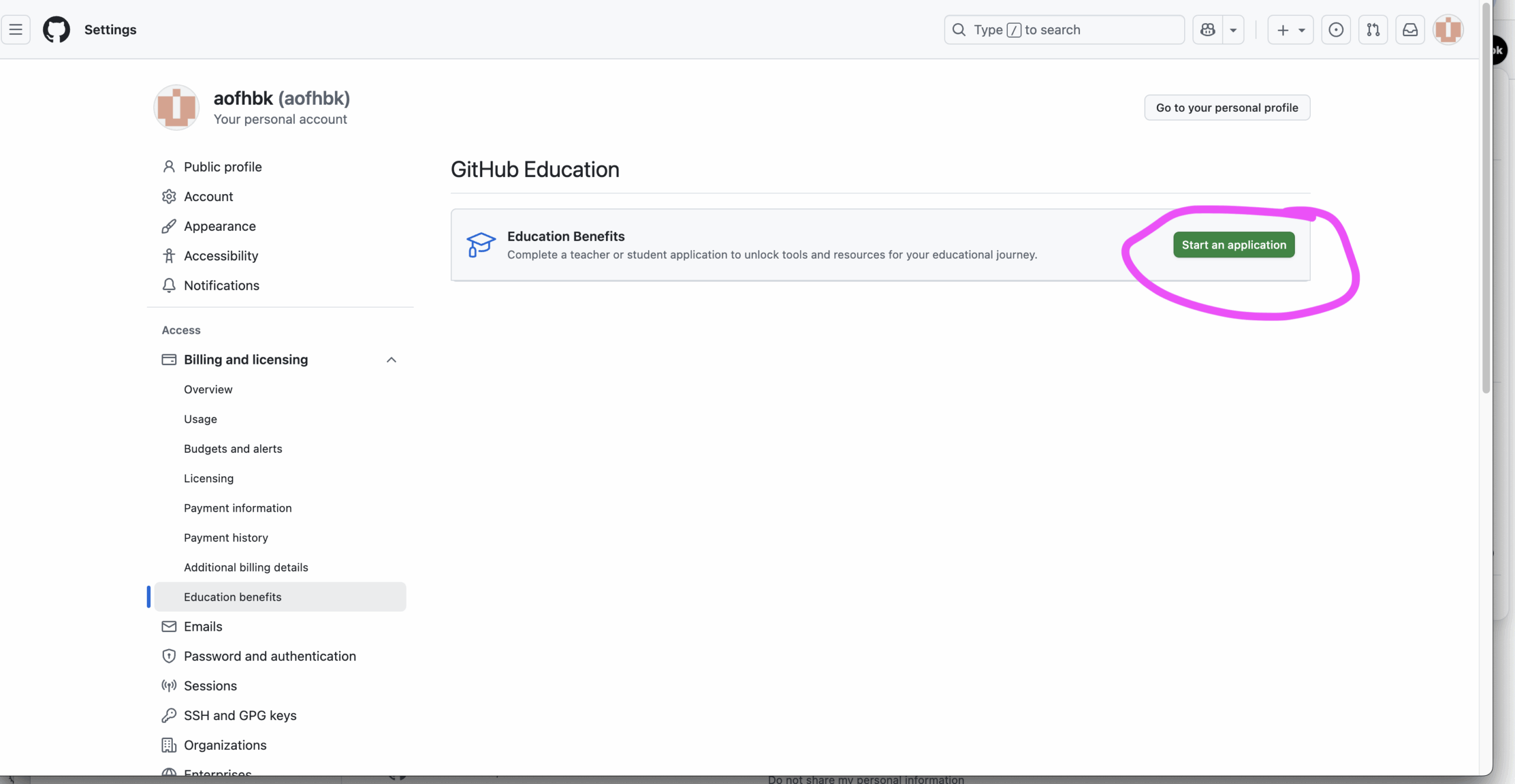The height and width of the screenshot is (784, 1515).
Task: Open Password and authentication shield icon
Action: [x=169, y=656]
